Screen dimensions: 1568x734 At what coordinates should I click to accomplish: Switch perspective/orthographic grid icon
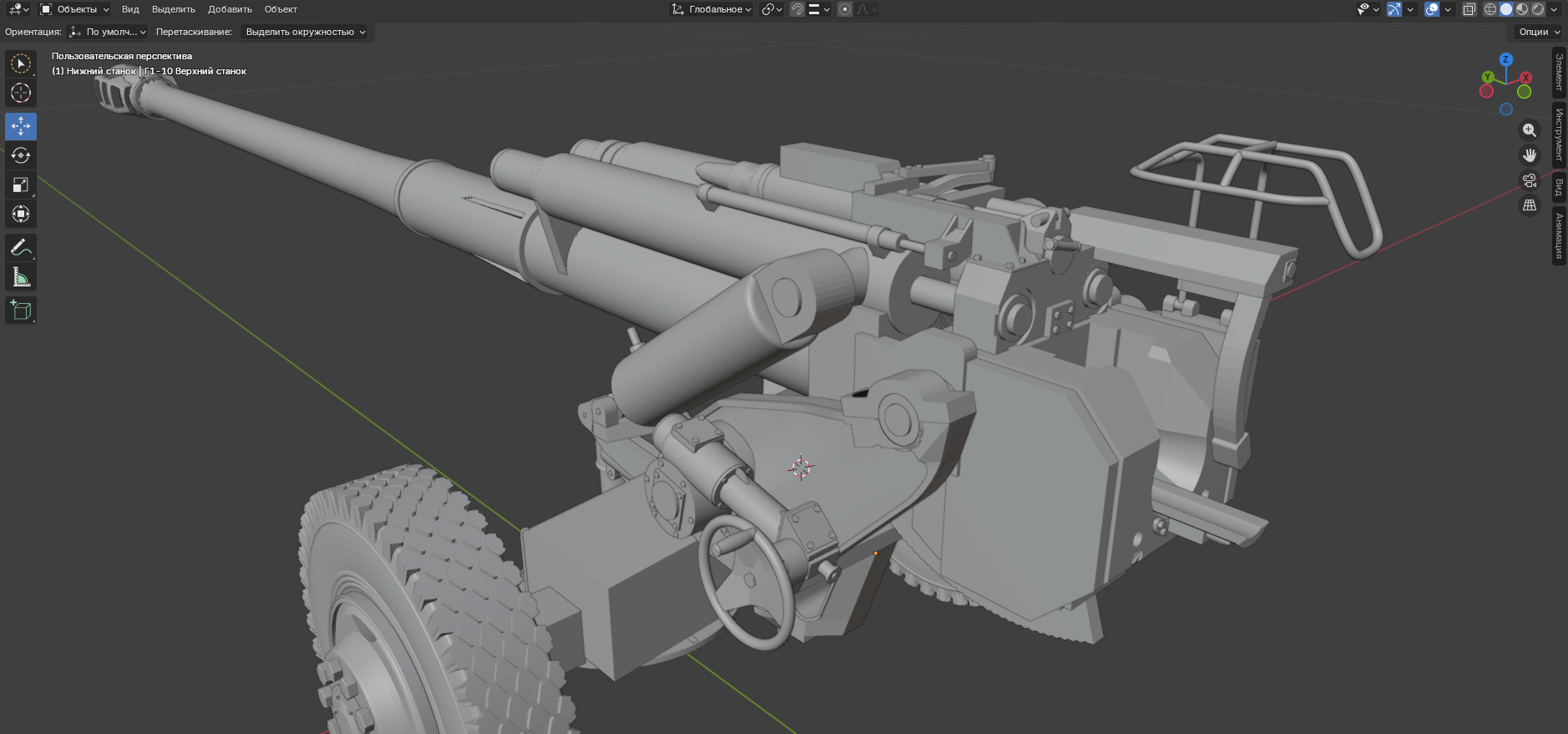(x=1529, y=205)
